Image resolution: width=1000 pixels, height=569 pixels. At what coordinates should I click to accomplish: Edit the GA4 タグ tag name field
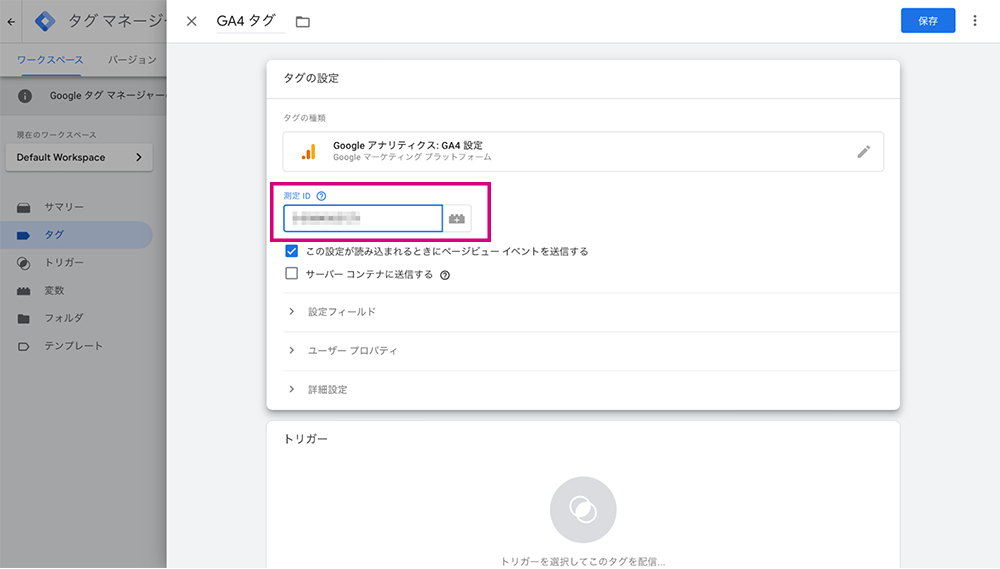[251, 21]
